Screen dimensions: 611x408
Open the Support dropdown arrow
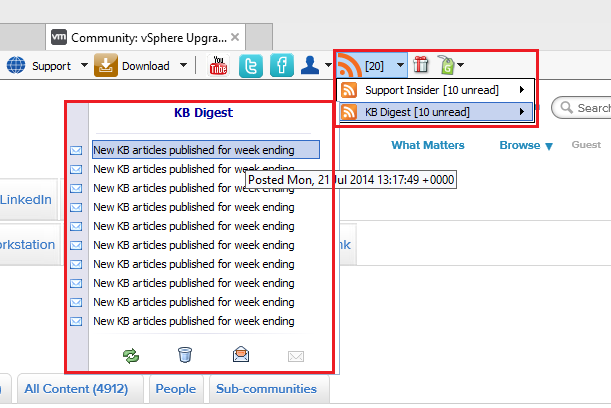click(x=84, y=65)
